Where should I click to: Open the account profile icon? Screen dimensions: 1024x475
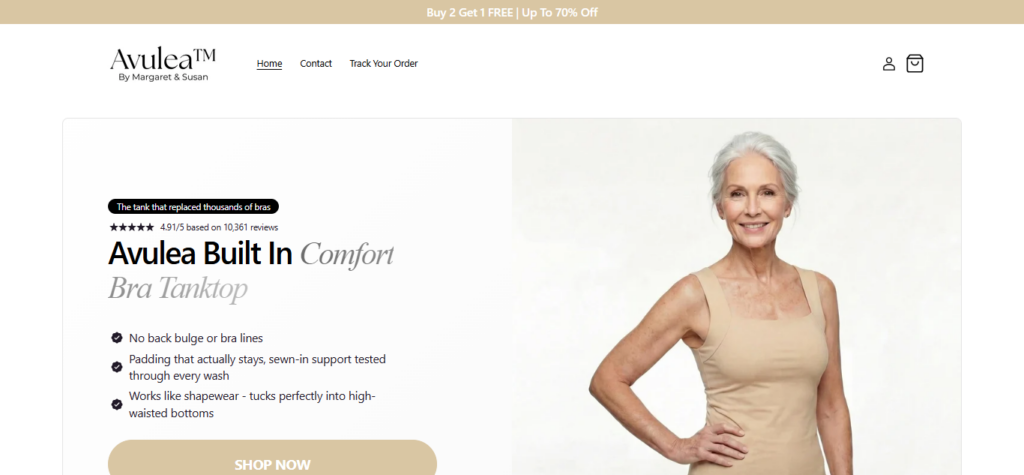point(888,63)
